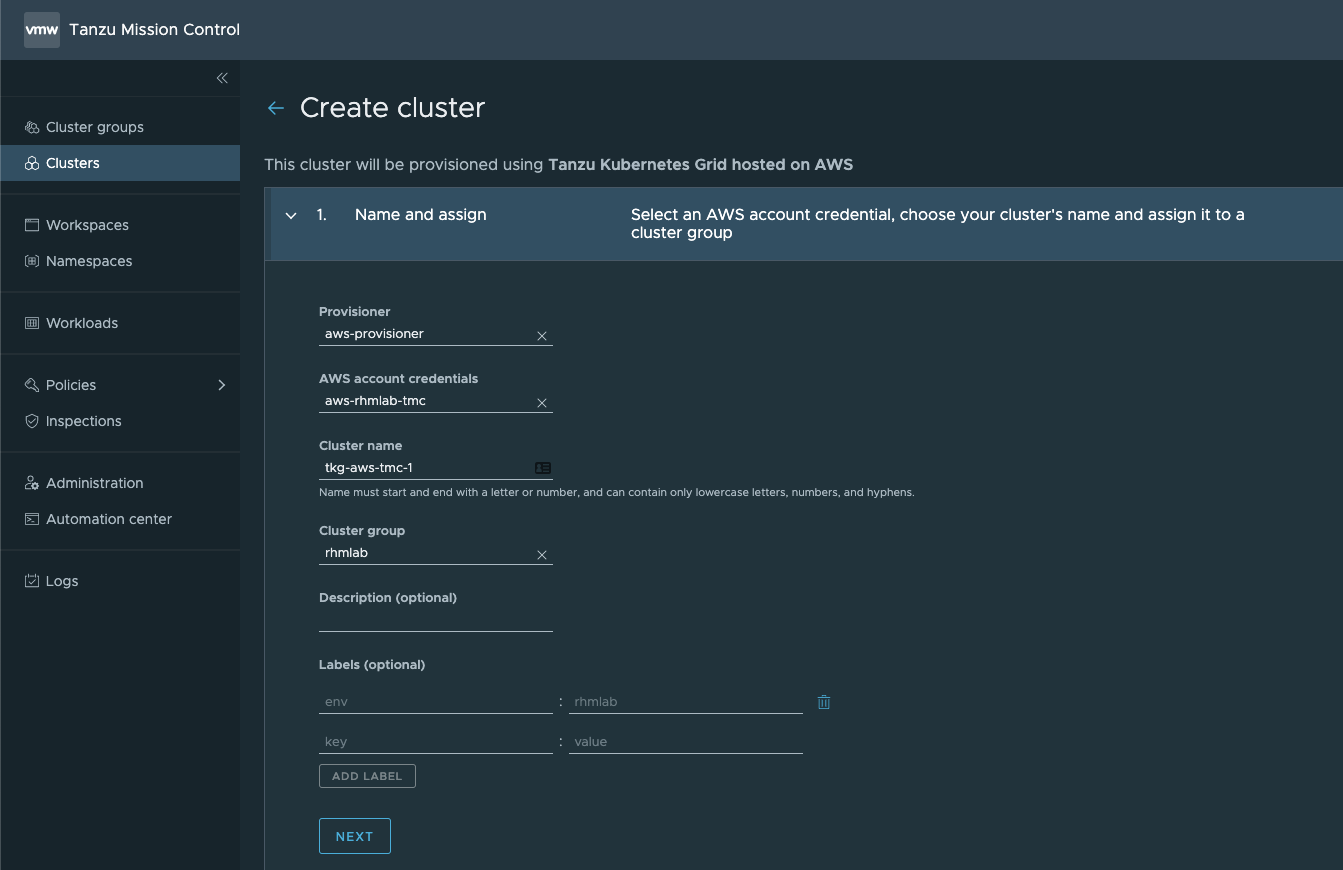This screenshot has height=870, width=1343.
Task: Click the Workspaces sidebar icon
Action: (x=32, y=225)
